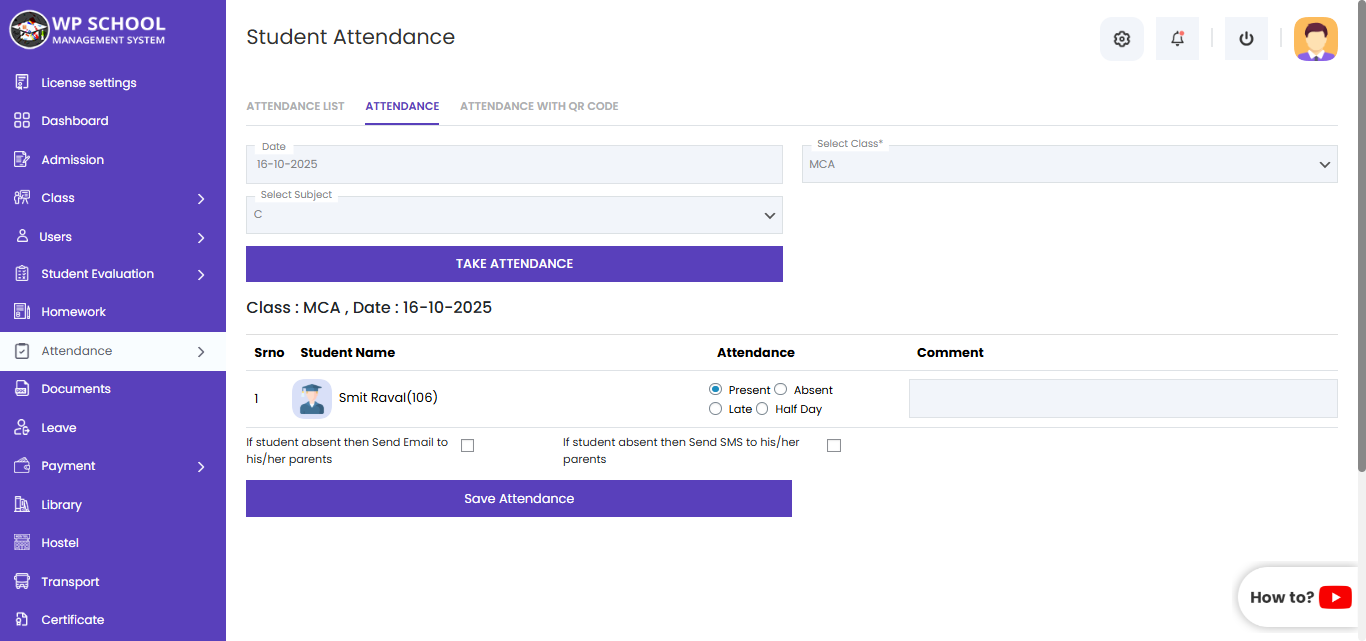
Task: Open the user profile avatar
Action: pyautogui.click(x=1315, y=39)
